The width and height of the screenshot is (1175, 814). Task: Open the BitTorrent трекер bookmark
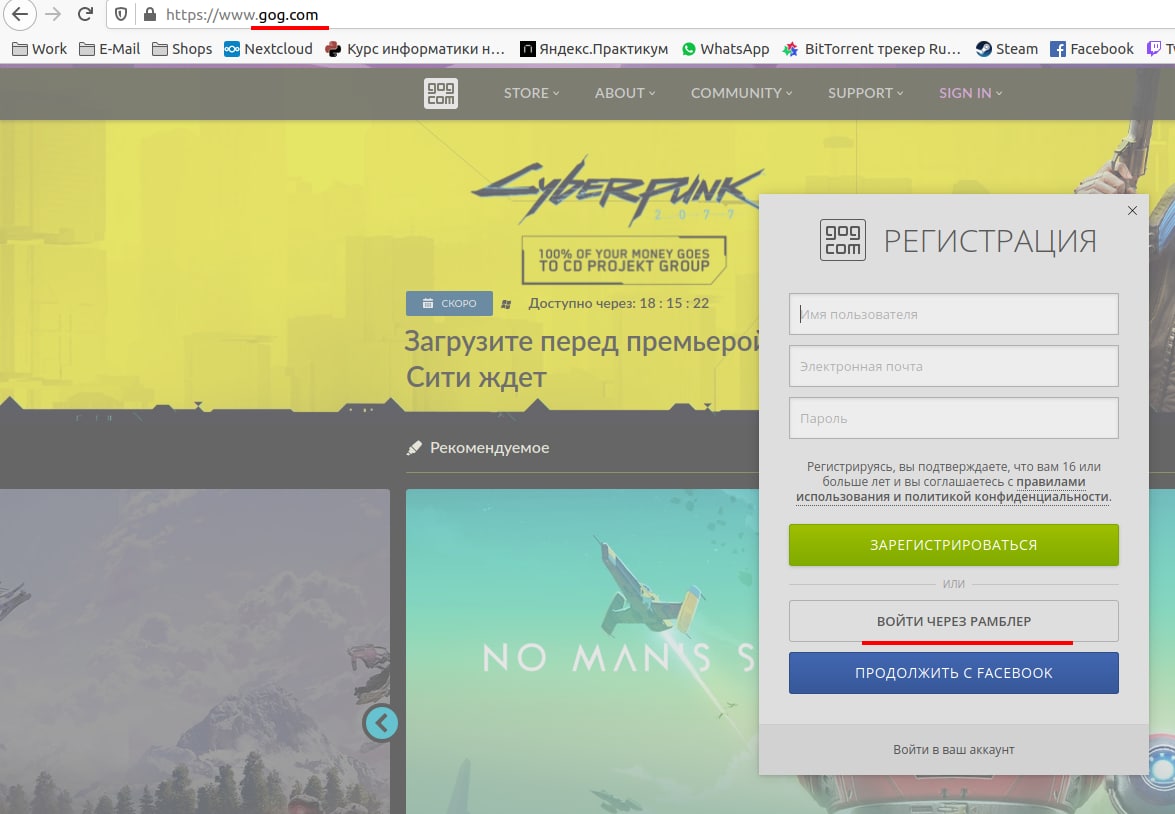click(x=872, y=49)
